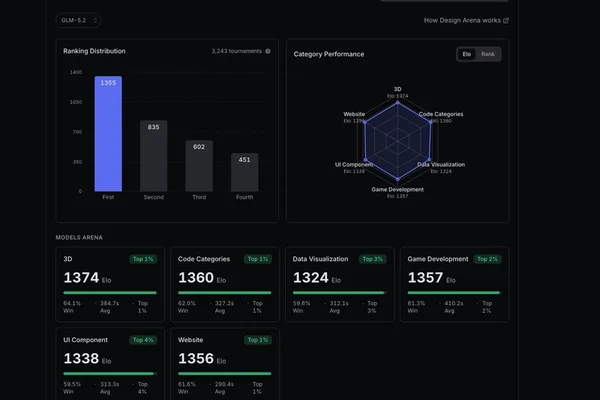Open the Website card with 1356 Elo
This screenshot has width=600, height=400.
(x=225, y=364)
